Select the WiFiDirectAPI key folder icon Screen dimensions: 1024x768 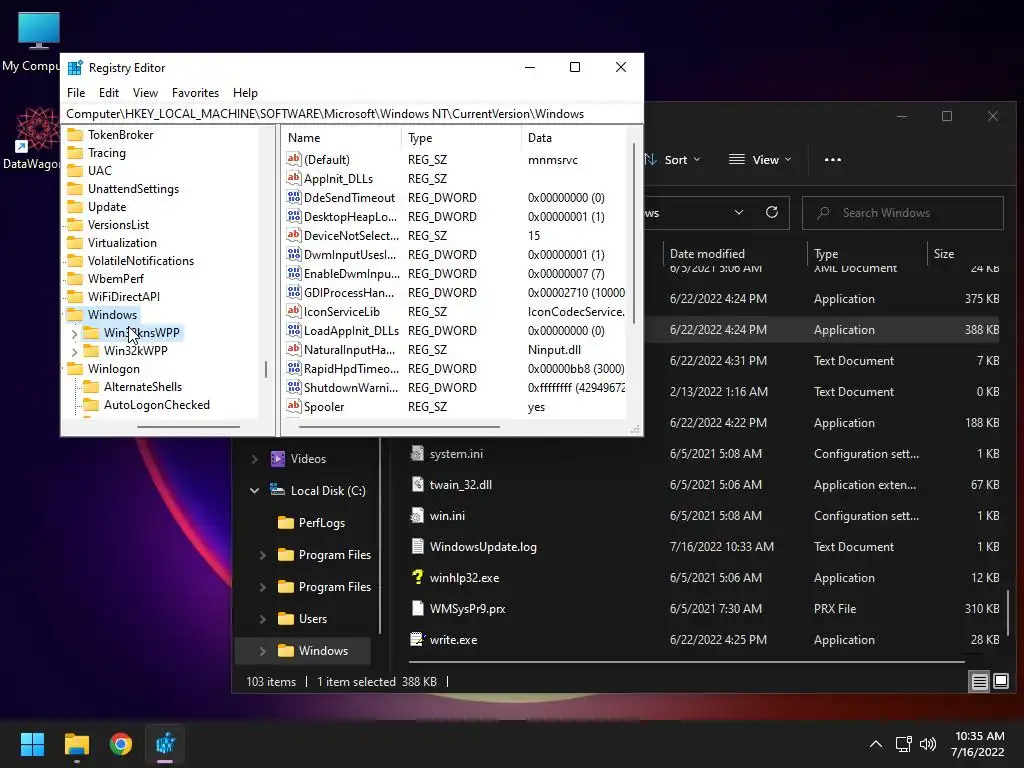click(x=76, y=296)
